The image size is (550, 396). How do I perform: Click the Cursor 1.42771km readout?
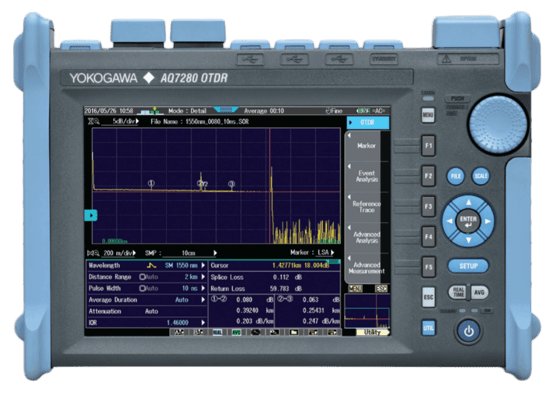(x=275, y=266)
